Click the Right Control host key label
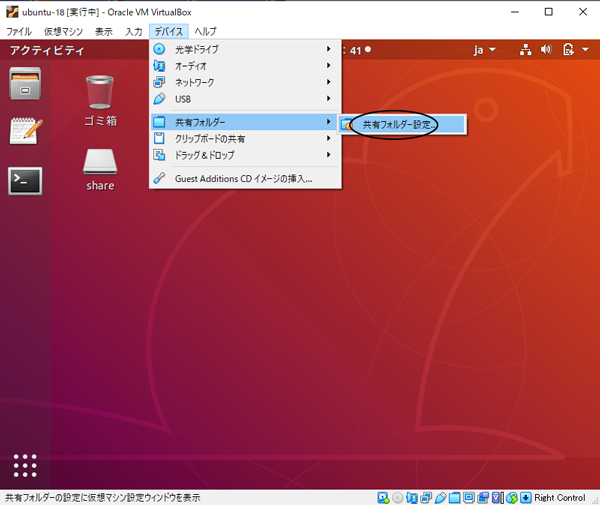The image size is (600, 505). pos(560,498)
